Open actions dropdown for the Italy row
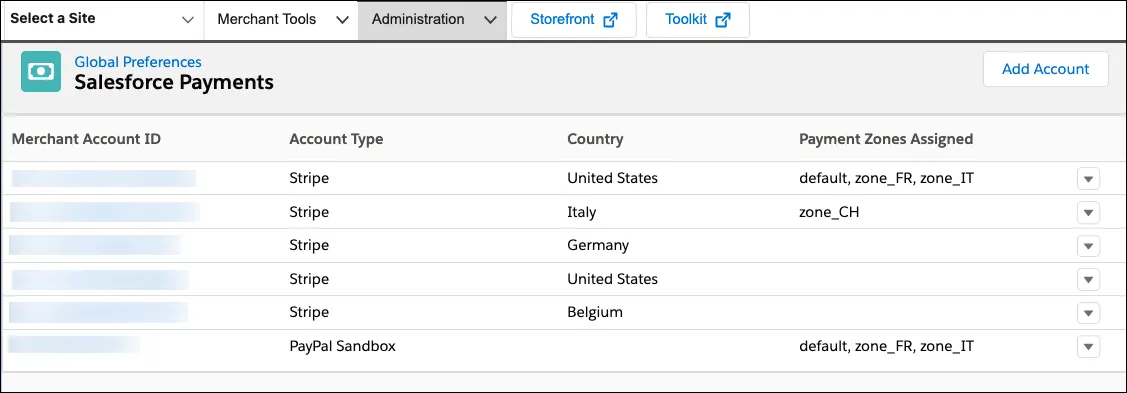1127x393 pixels. pyautogui.click(x=1088, y=212)
